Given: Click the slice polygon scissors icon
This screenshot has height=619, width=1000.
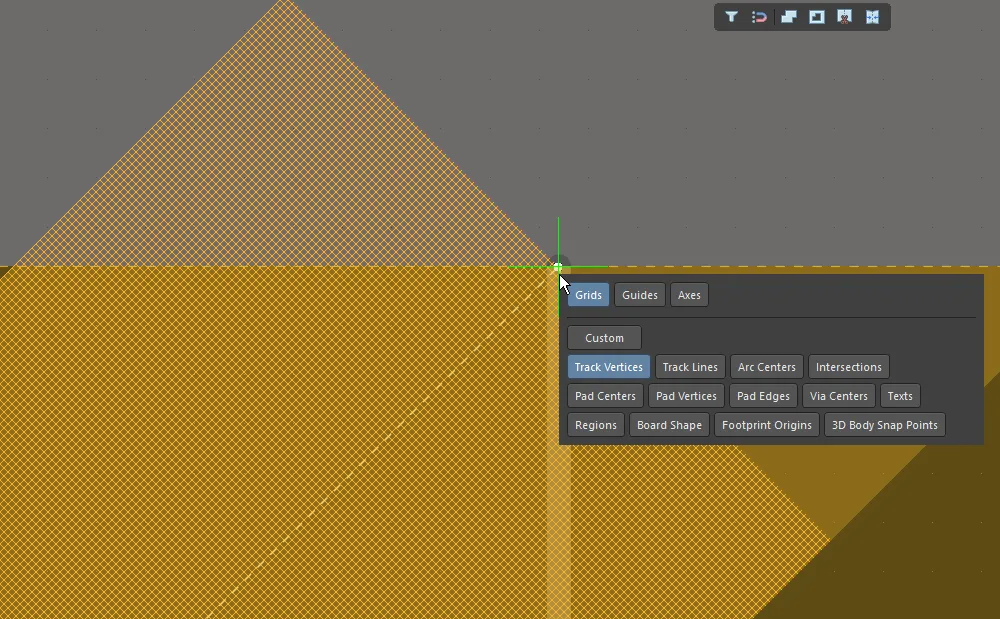Looking at the screenshot, I should pyautogui.click(x=844, y=17).
